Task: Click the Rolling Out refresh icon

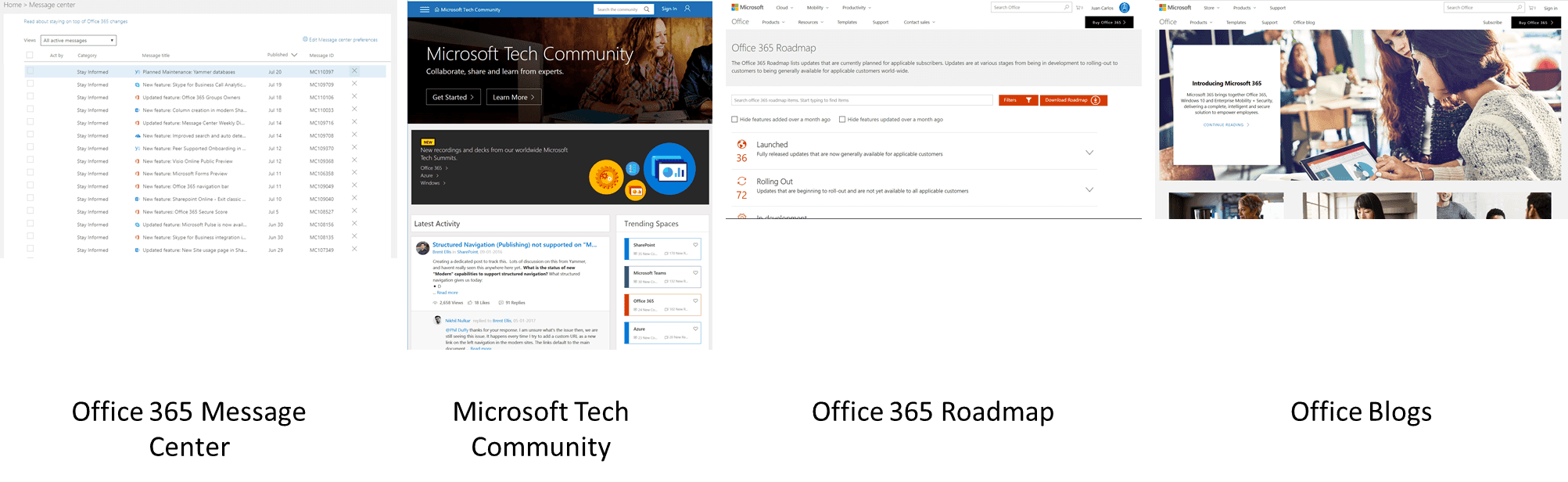Action: pos(741,181)
